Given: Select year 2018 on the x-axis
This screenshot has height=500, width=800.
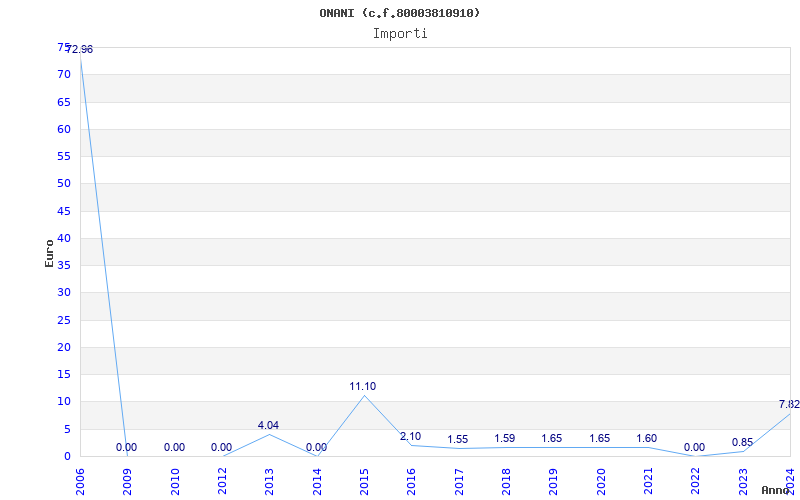Looking at the screenshot, I should (x=506, y=482).
